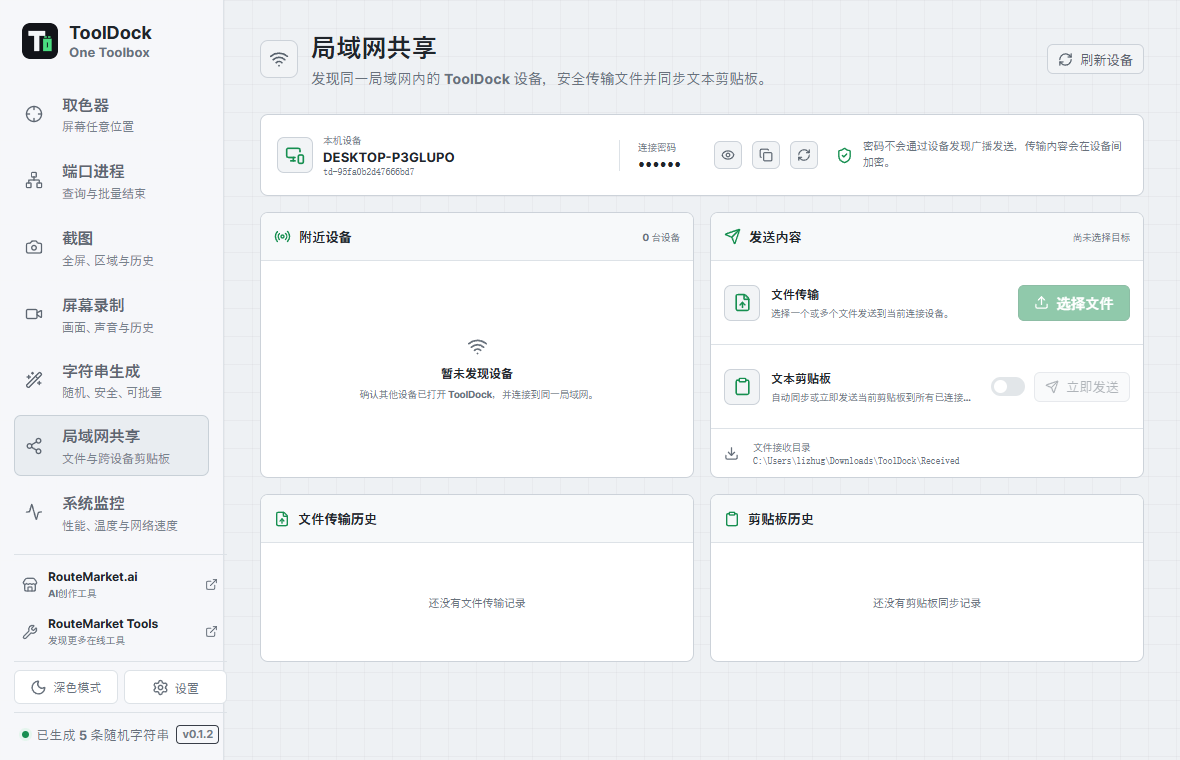Click the 暂未发现设备 Wi-Fi icon
This screenshot has width=1180, height=760.
pyautogui.click(x=477, y=347)
